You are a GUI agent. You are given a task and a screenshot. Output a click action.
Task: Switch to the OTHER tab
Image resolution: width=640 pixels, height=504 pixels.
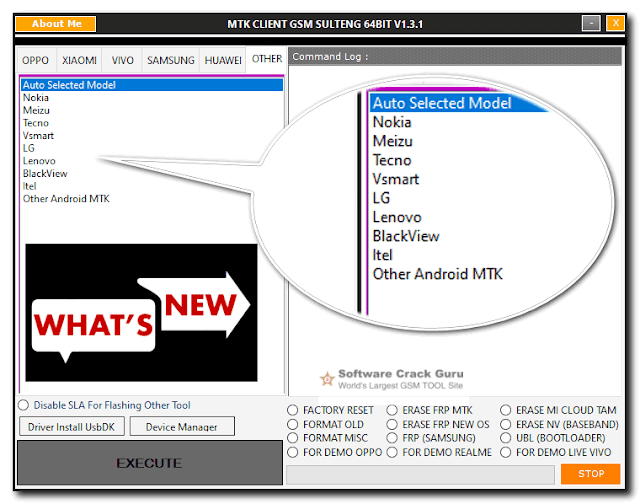pos(267,59)
